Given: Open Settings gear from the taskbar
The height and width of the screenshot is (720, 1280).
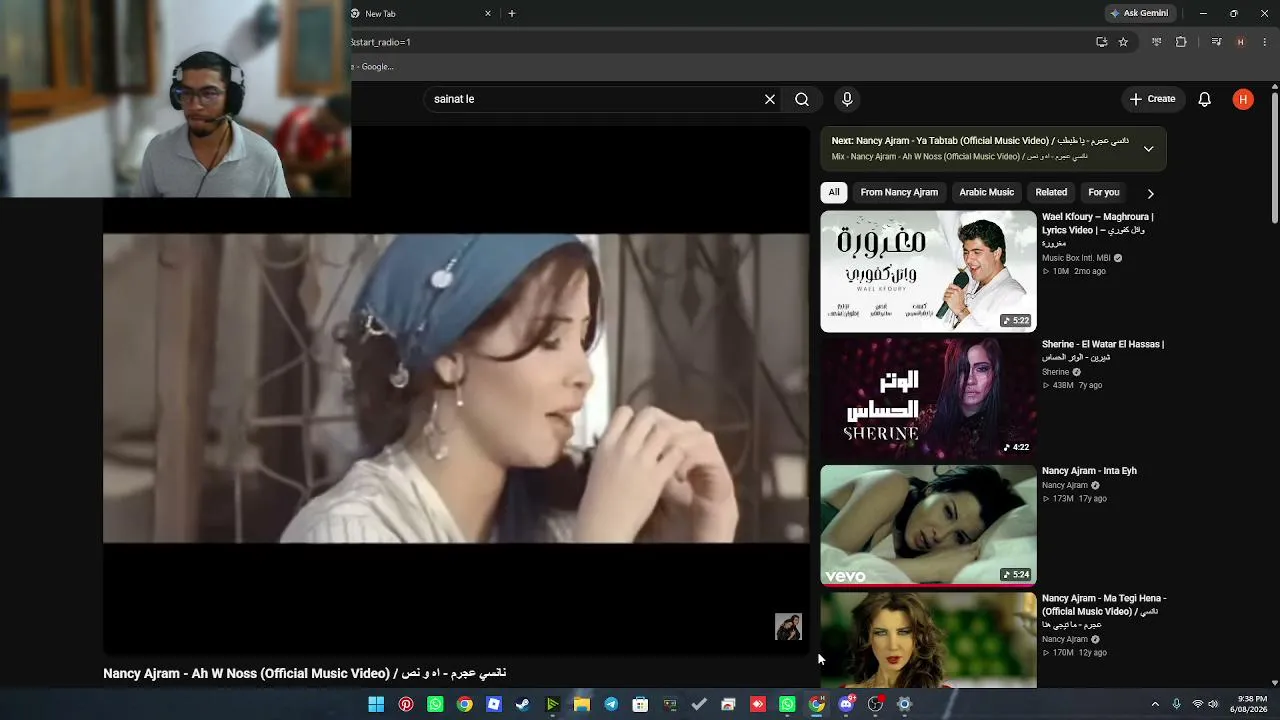Looking at the screenshot, I should pos(905,704).
